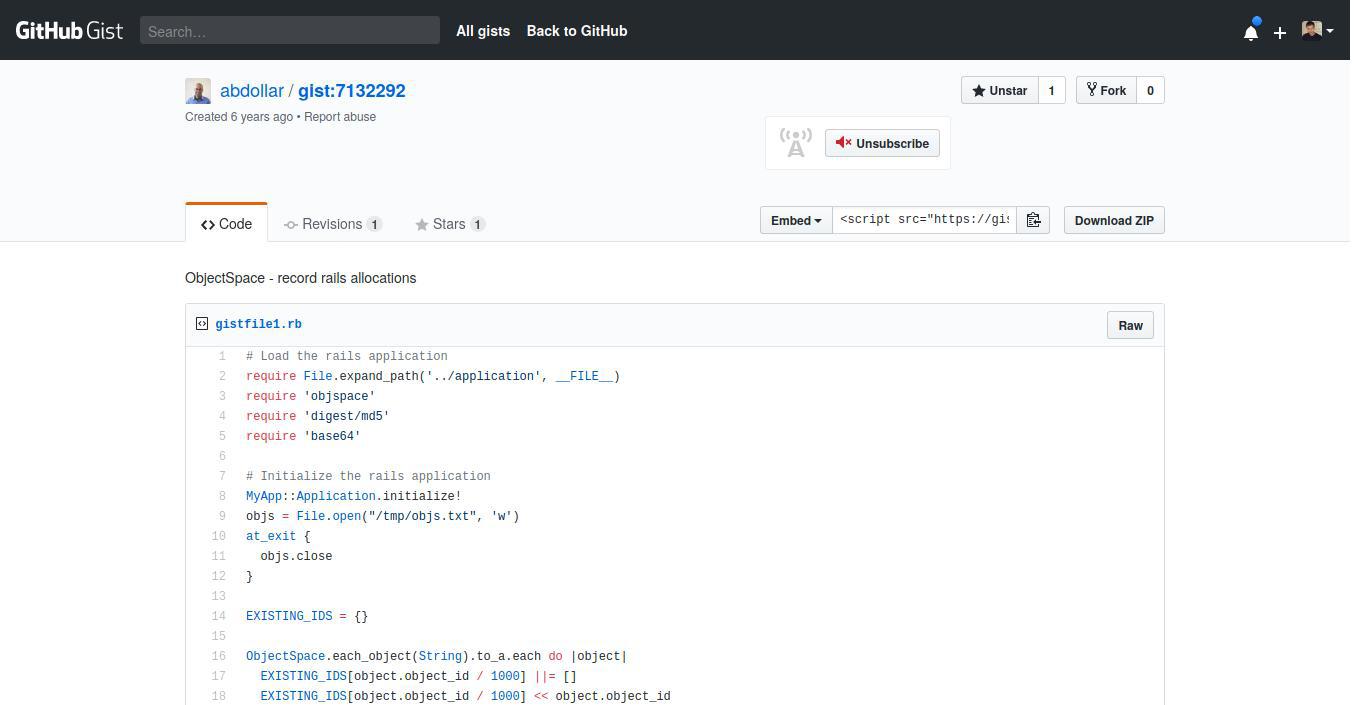The width and height of the screenshot is (1366, 705).
Task: View the star count of 1
Action: coord(1051,90)
